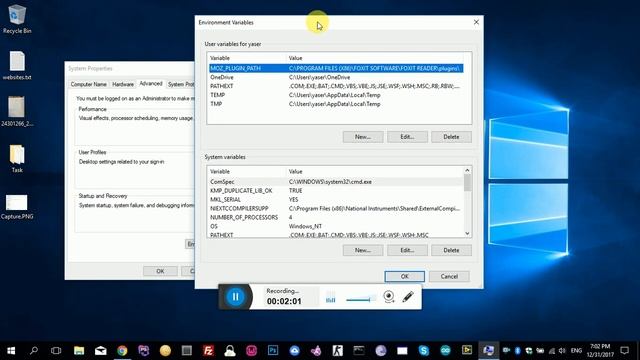Image resolution: width=640 pixels, height=360 pixels.
Task: Open the Action Center notifications icon
Action: click(624, 350)
